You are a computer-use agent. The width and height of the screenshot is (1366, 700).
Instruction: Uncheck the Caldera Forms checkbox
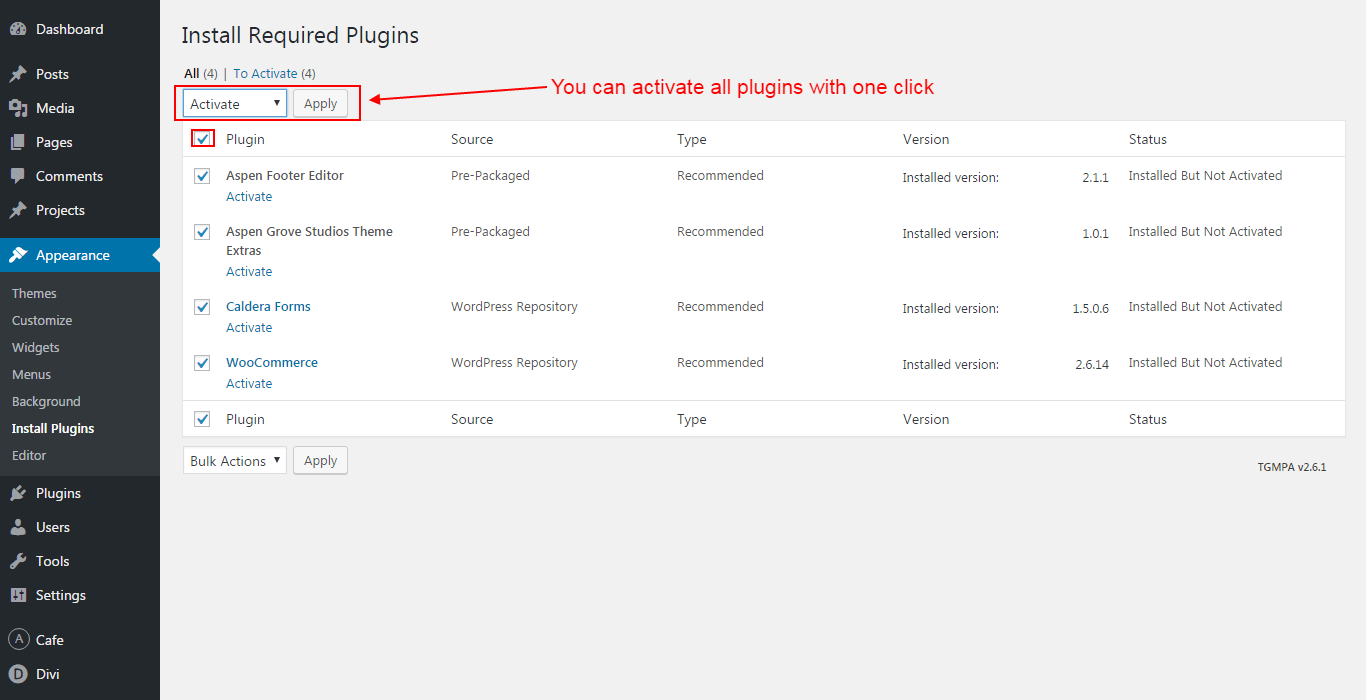tap(202, 307)
